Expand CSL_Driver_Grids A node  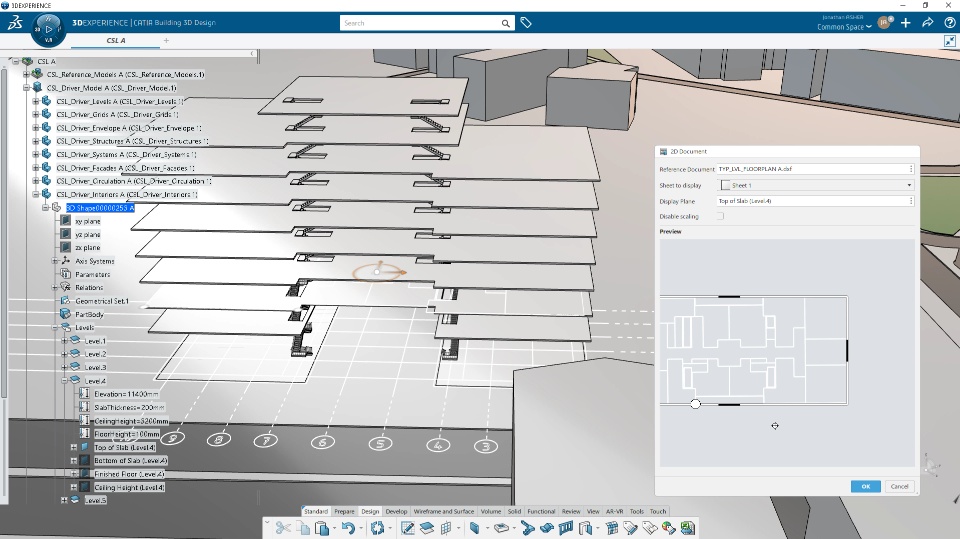pyautogui.click(x=36, y=115)
